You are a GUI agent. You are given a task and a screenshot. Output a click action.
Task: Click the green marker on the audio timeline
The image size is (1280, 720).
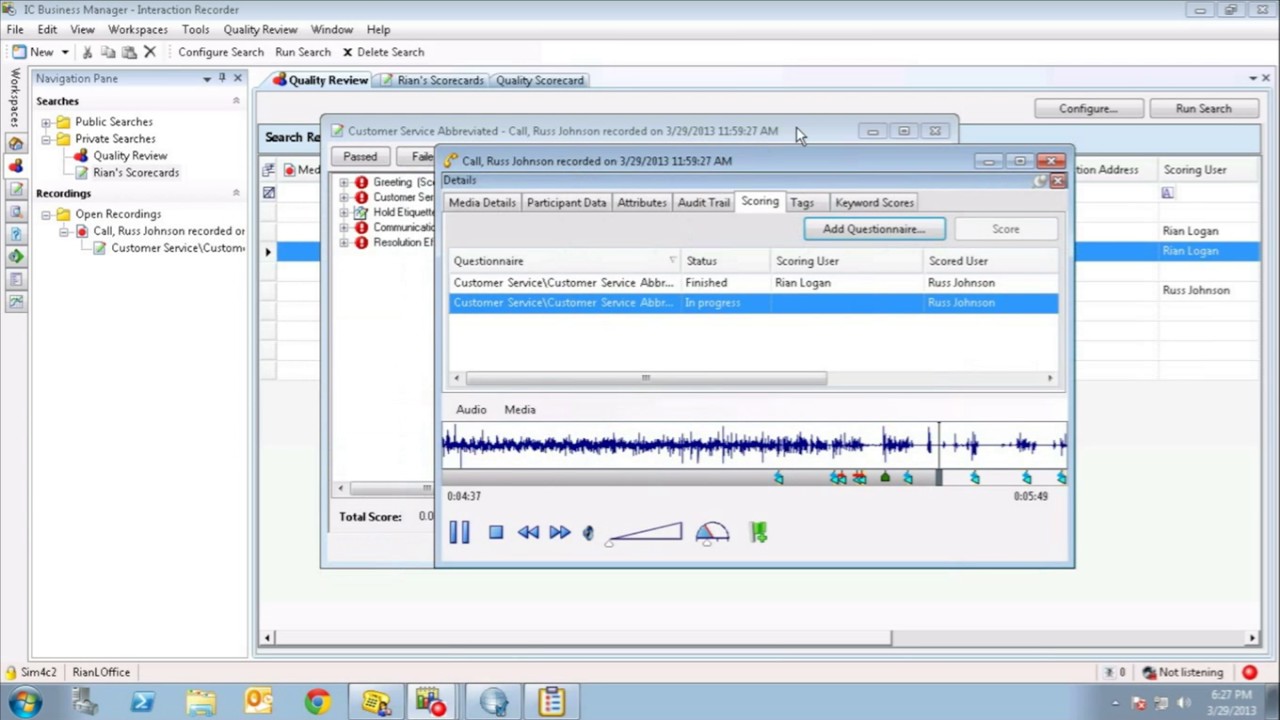tap(884, 479)
